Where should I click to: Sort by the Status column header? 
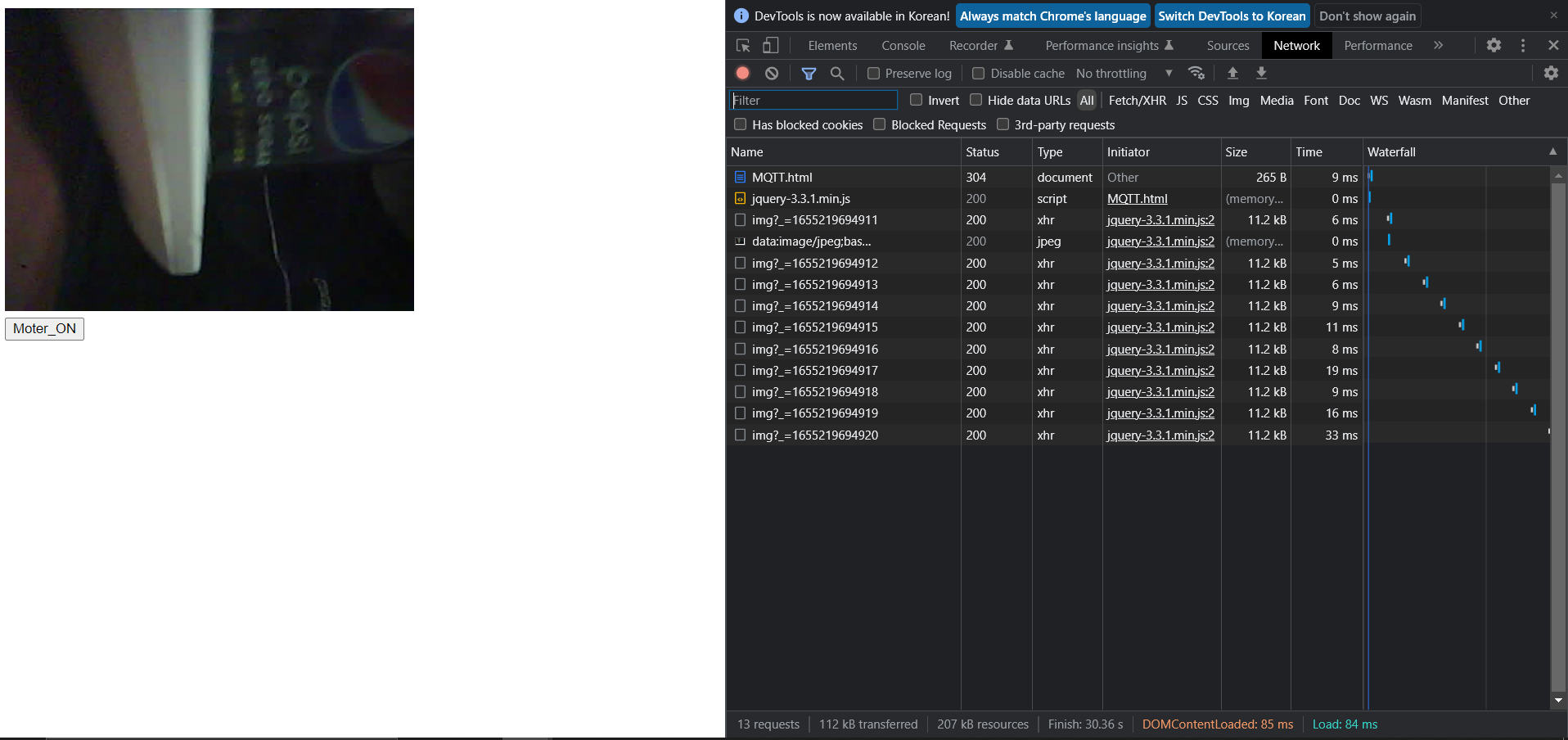[996, 151]
